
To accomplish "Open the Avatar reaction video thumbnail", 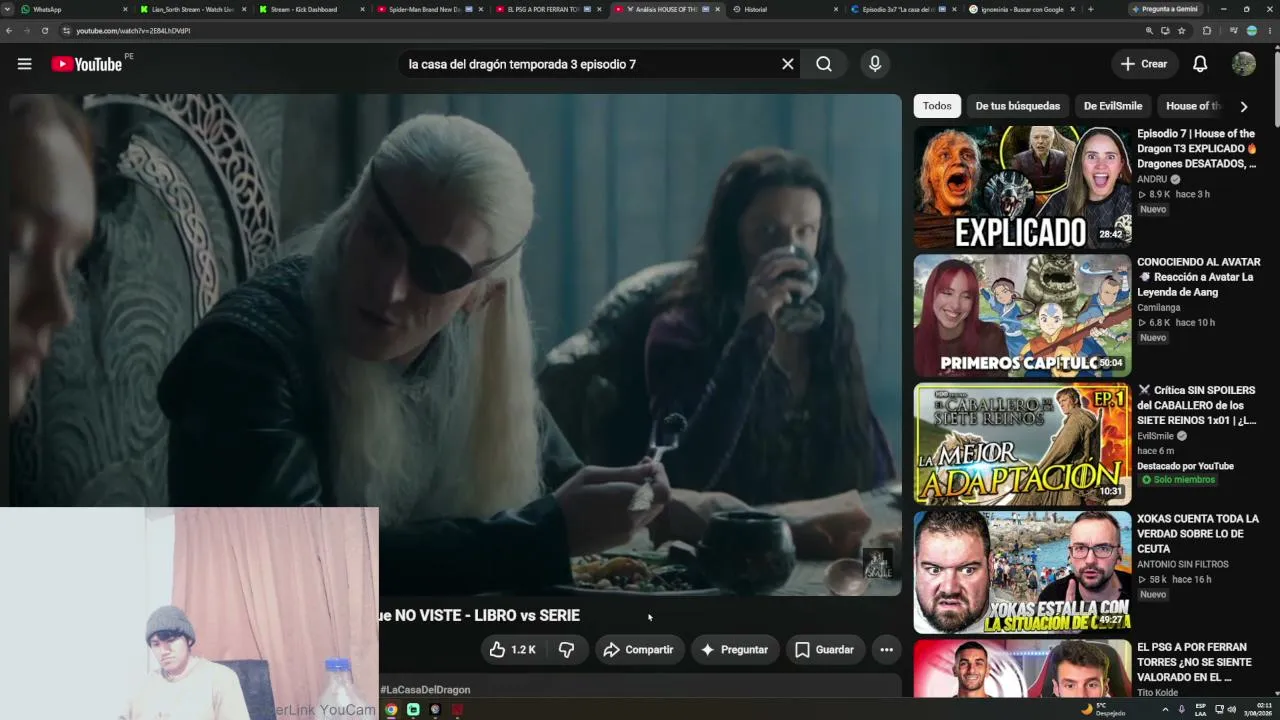I will [1022, 315].
